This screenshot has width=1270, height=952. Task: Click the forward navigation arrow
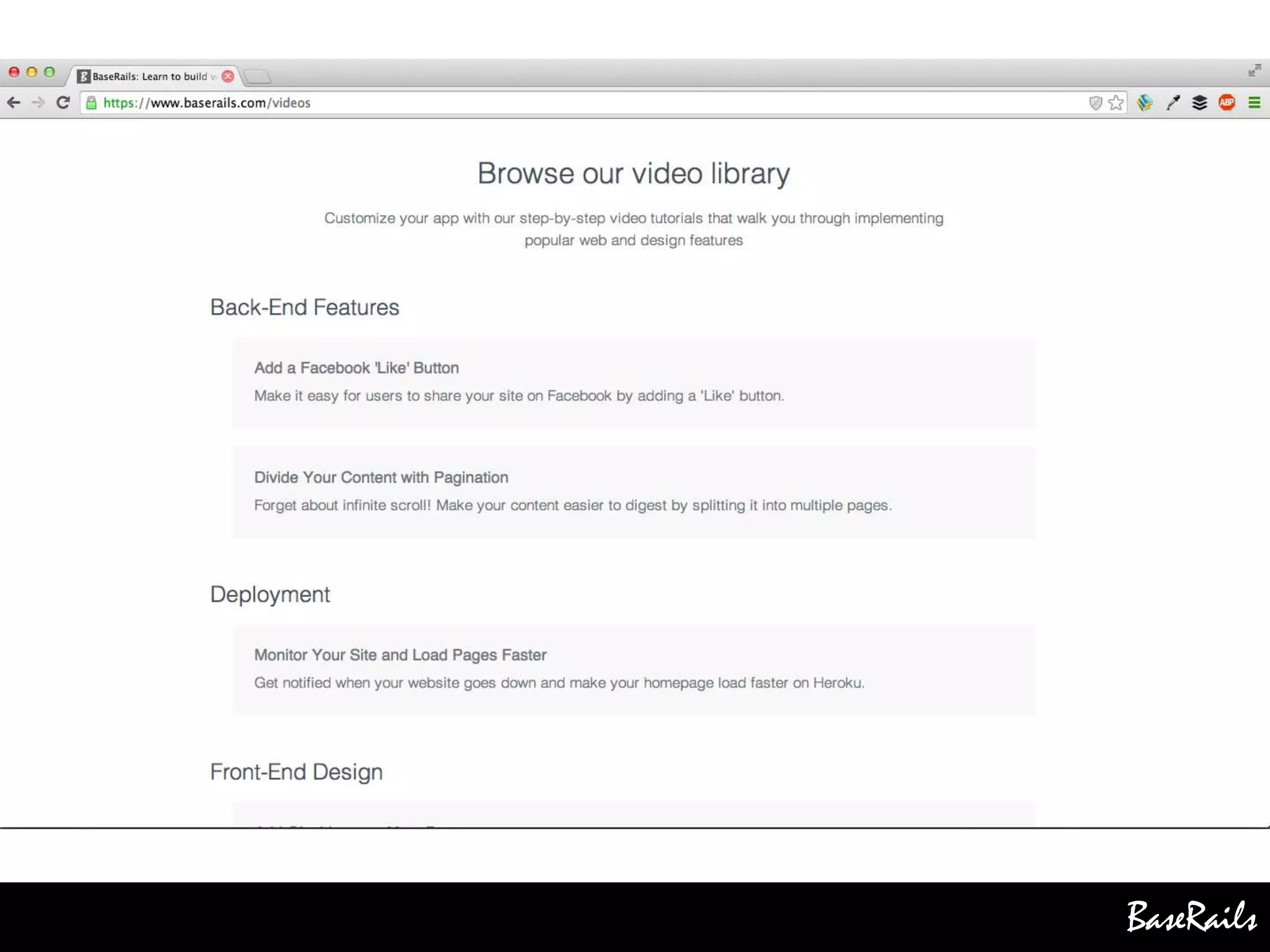click(38, 103)
